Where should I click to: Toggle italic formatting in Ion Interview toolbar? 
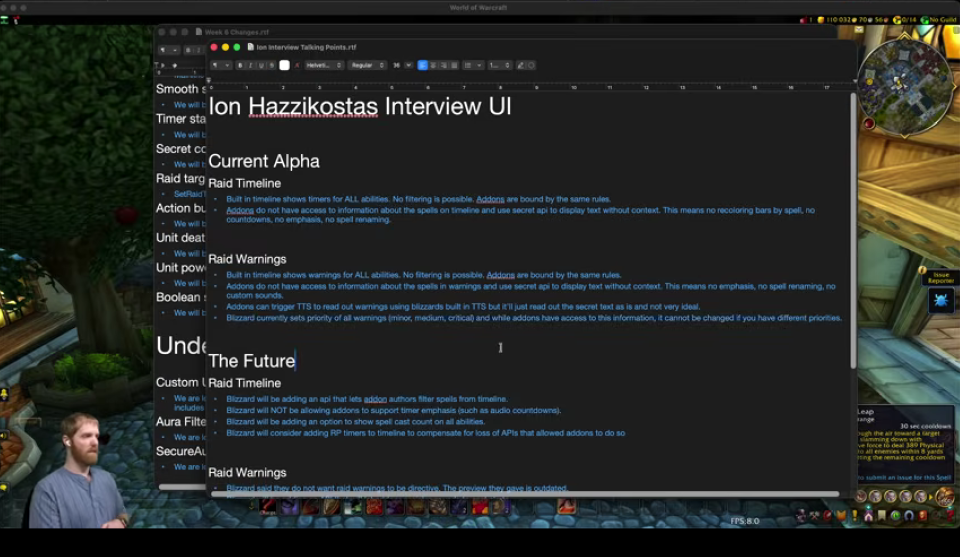pos(250,65)
